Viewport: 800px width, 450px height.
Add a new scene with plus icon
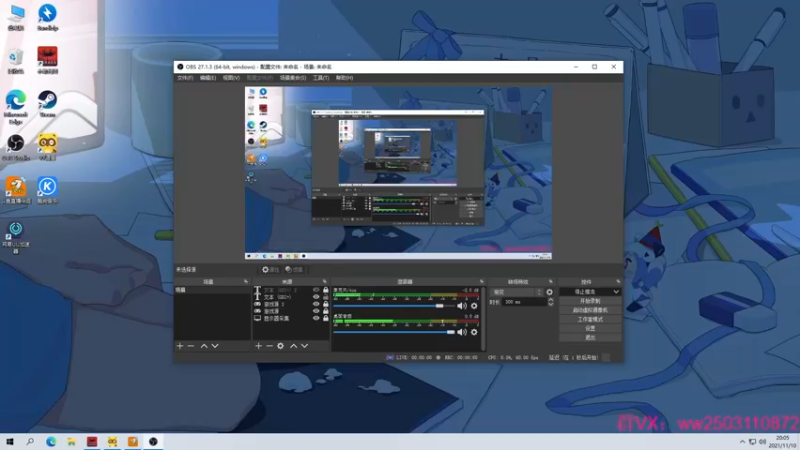pos(180,346)
